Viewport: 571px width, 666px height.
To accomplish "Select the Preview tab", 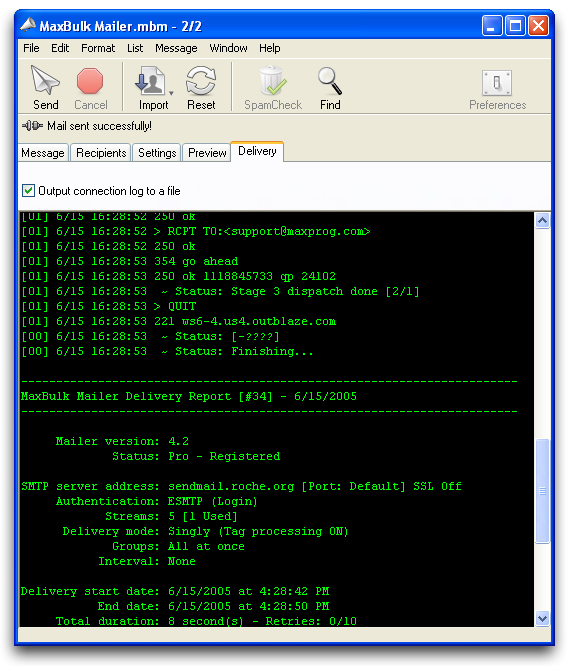I will pos(207,153).
